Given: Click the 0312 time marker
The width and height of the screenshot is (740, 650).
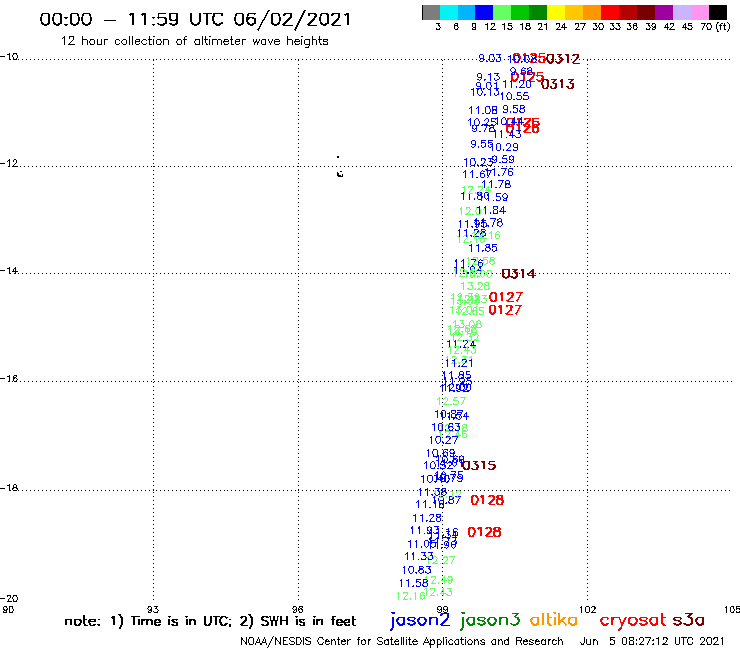Looking at the screenshot, I should pos(563,59).
